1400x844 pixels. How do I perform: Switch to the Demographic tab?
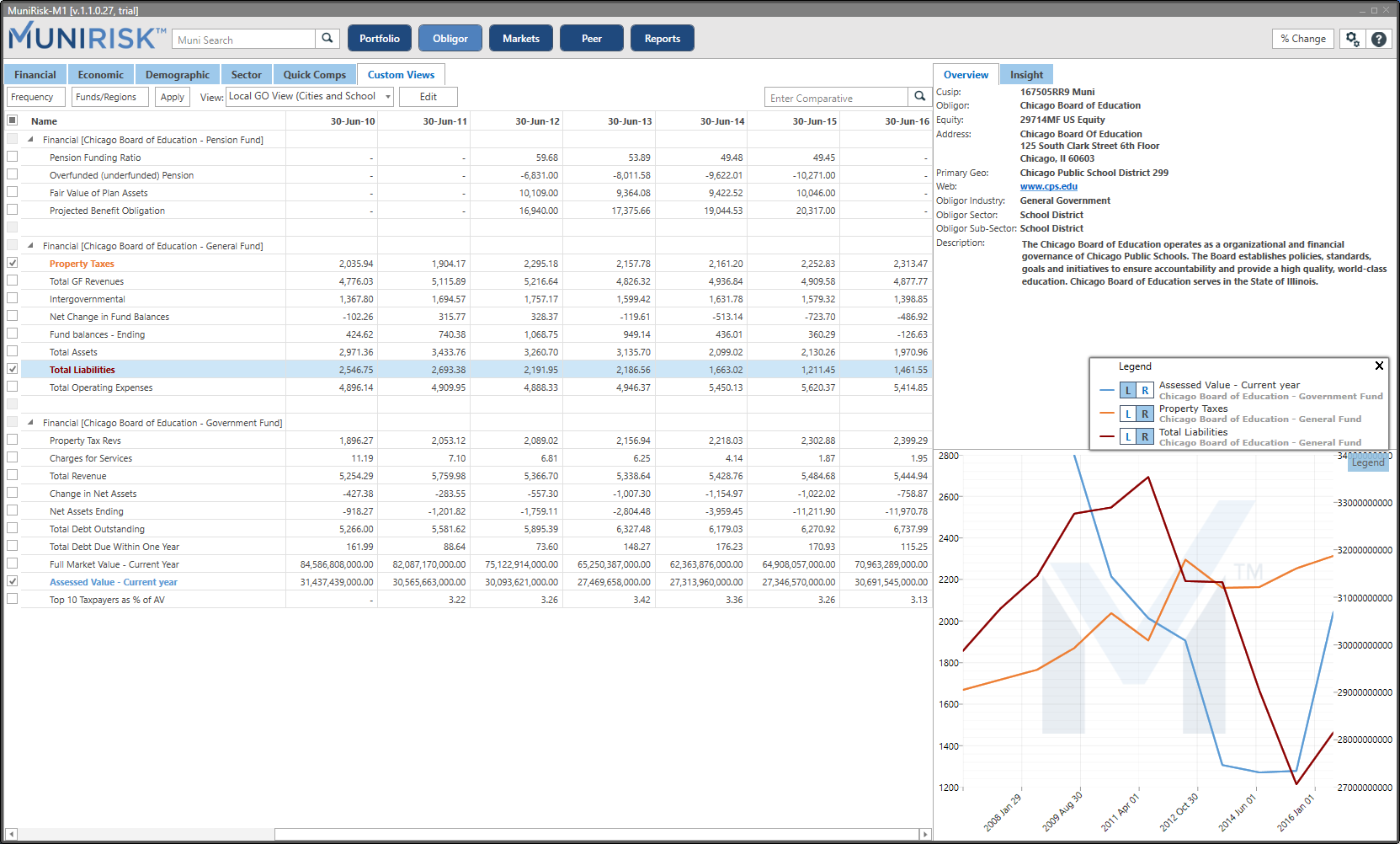178,75
